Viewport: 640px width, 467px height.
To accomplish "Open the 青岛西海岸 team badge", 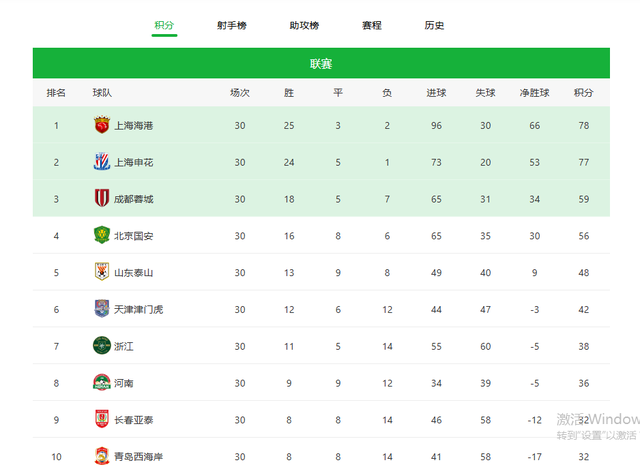I will pyautogui.click(x=102, y=456).
